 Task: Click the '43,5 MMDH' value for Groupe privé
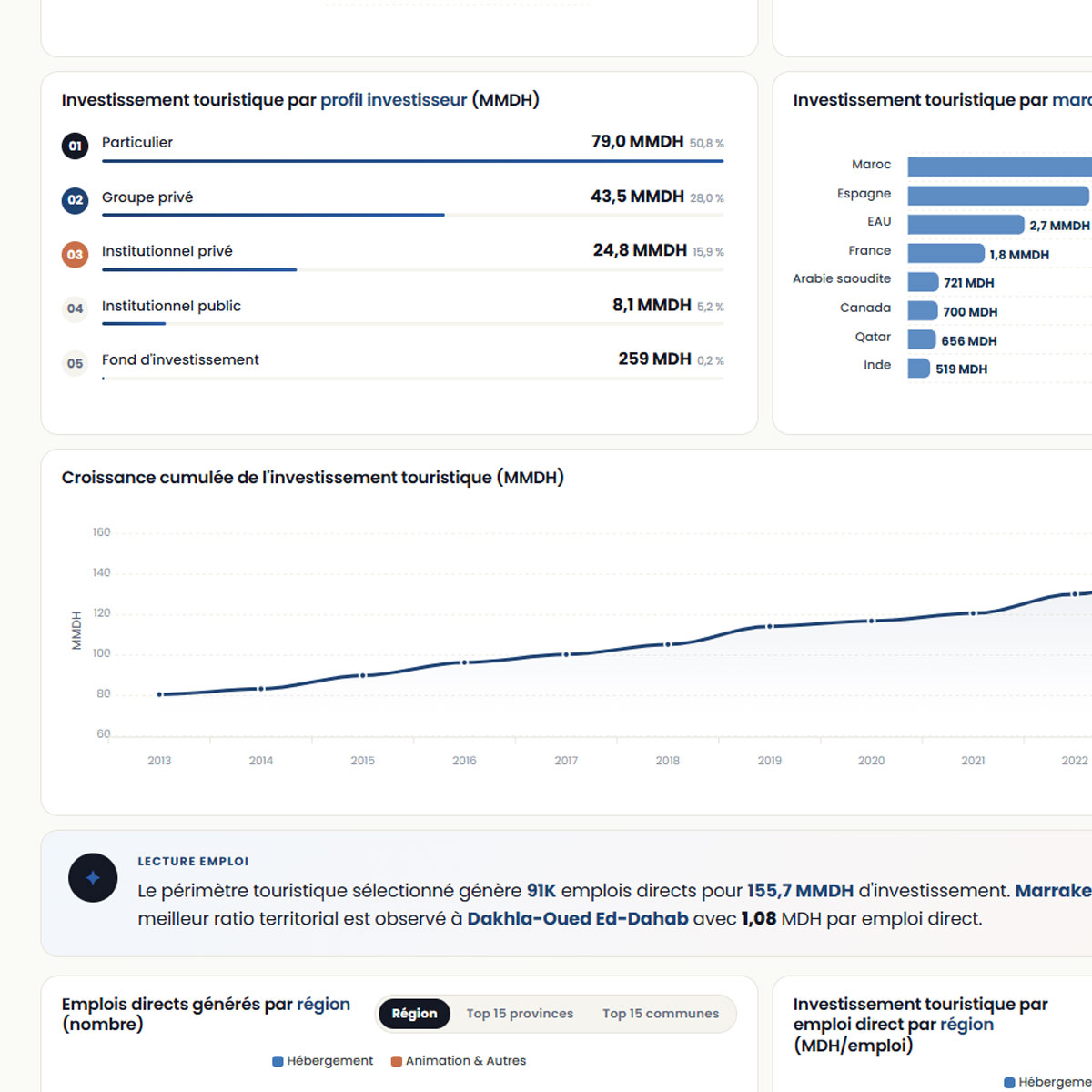pyautogui.click(x=637, y=197)
